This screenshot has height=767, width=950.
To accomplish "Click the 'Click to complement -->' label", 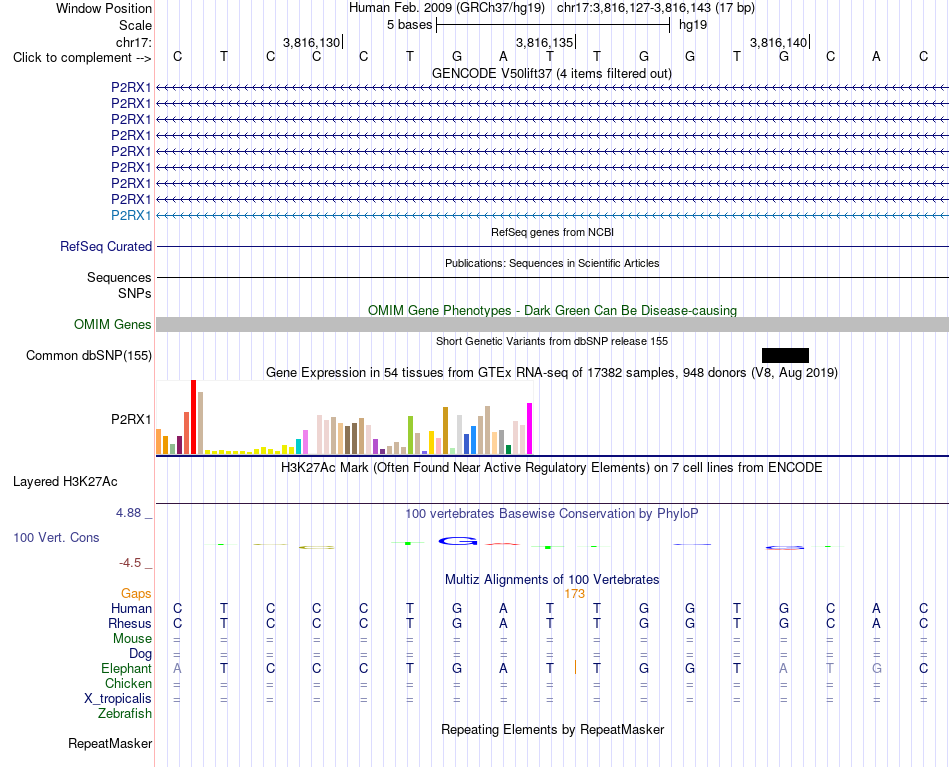I will click(x=82, y=58).
